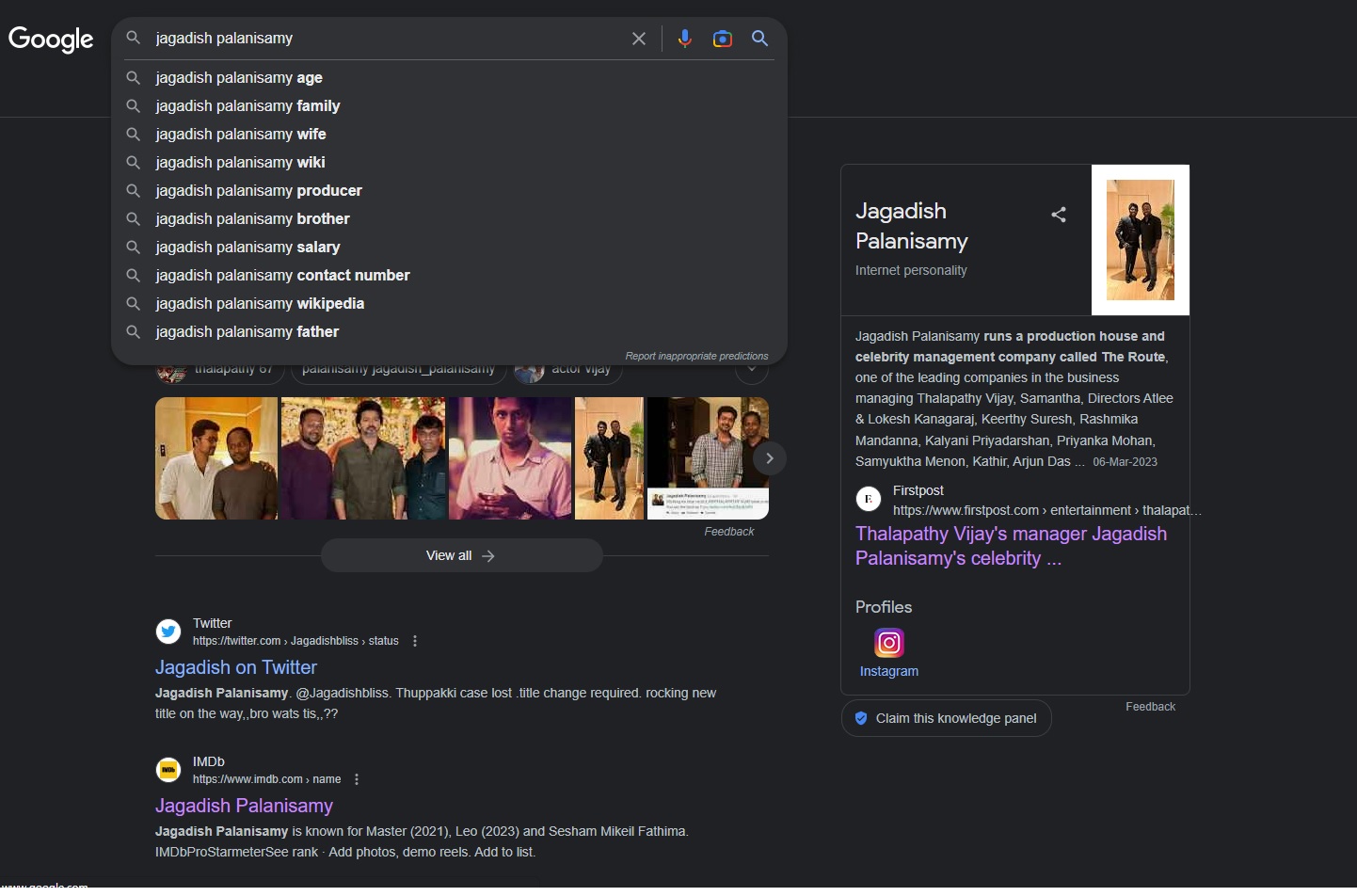Open first carousel image of two men

pyautogui.click(x=216, y=458)
